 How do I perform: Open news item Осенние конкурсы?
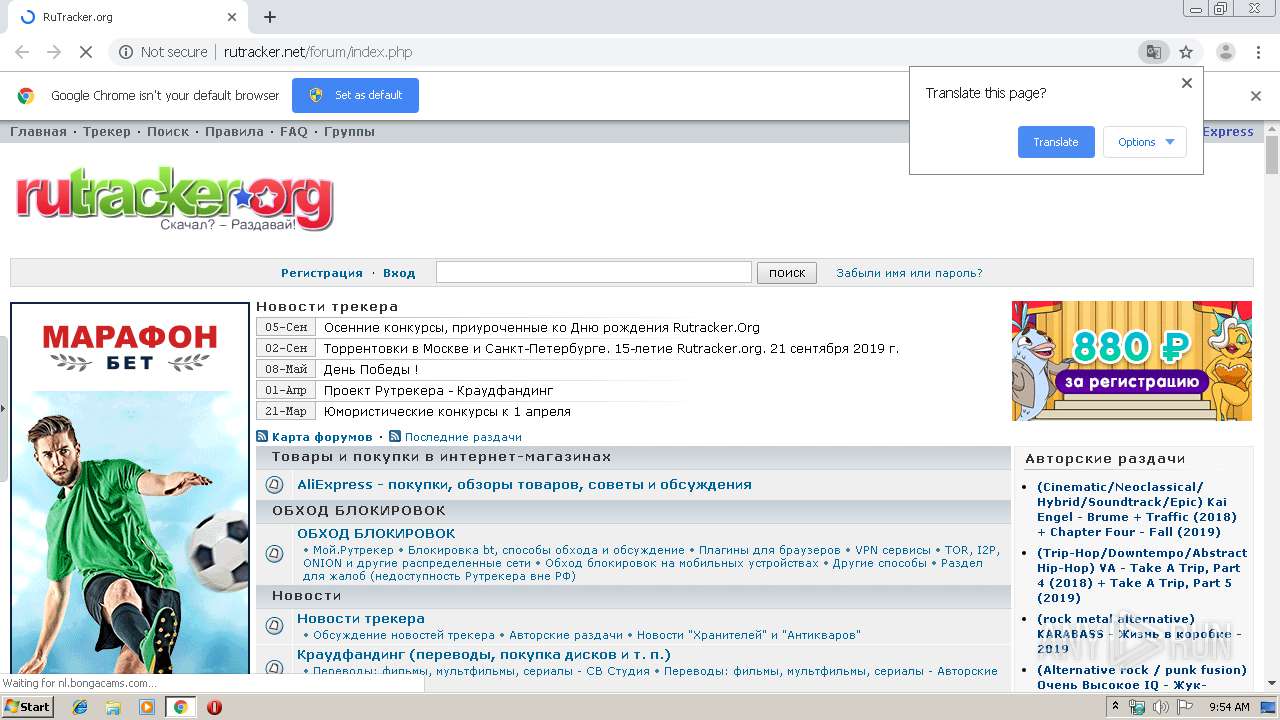(542, 327)
